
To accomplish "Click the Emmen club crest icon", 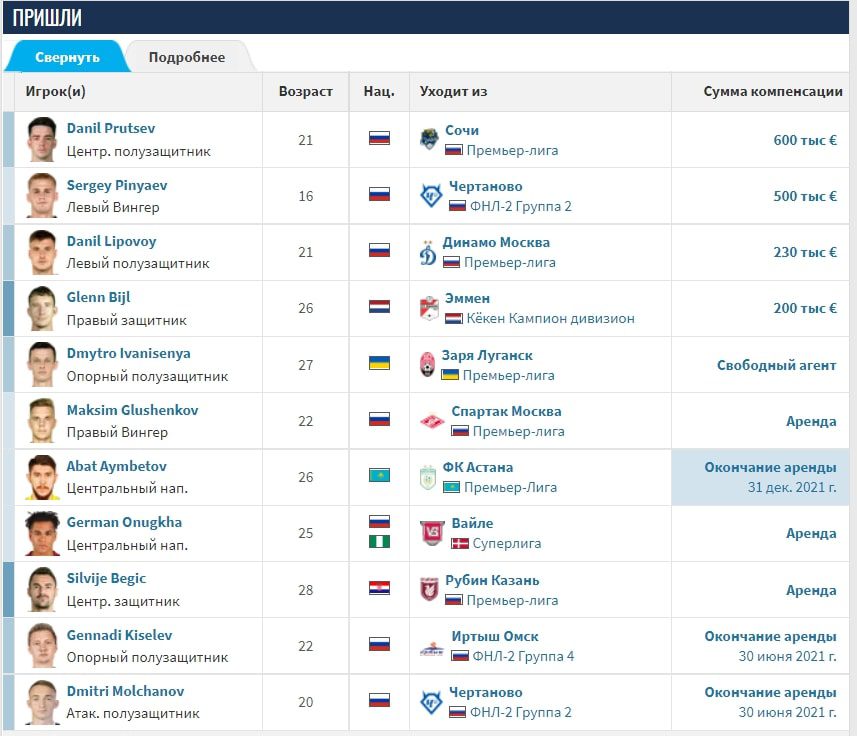I will tap(429, 308).
